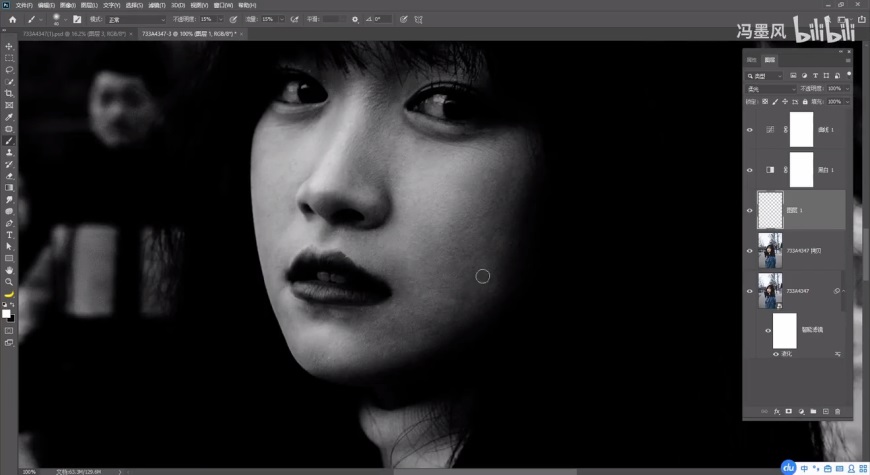This screenshot has width=870, height=475.
Task: Switch to the 属性 panel tab
Action: tap(752, 60)
